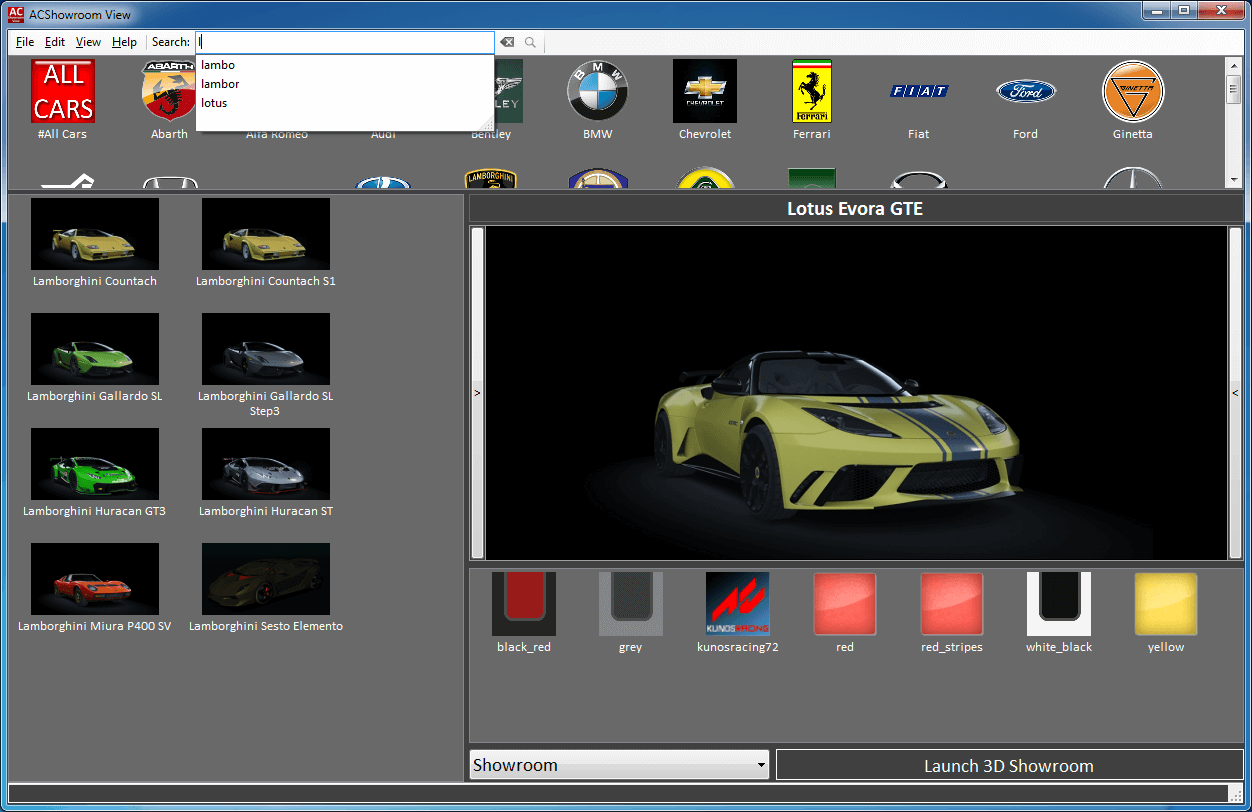Select the Lamborghini Sesto Elemento thumbnail

click(266, 579)
